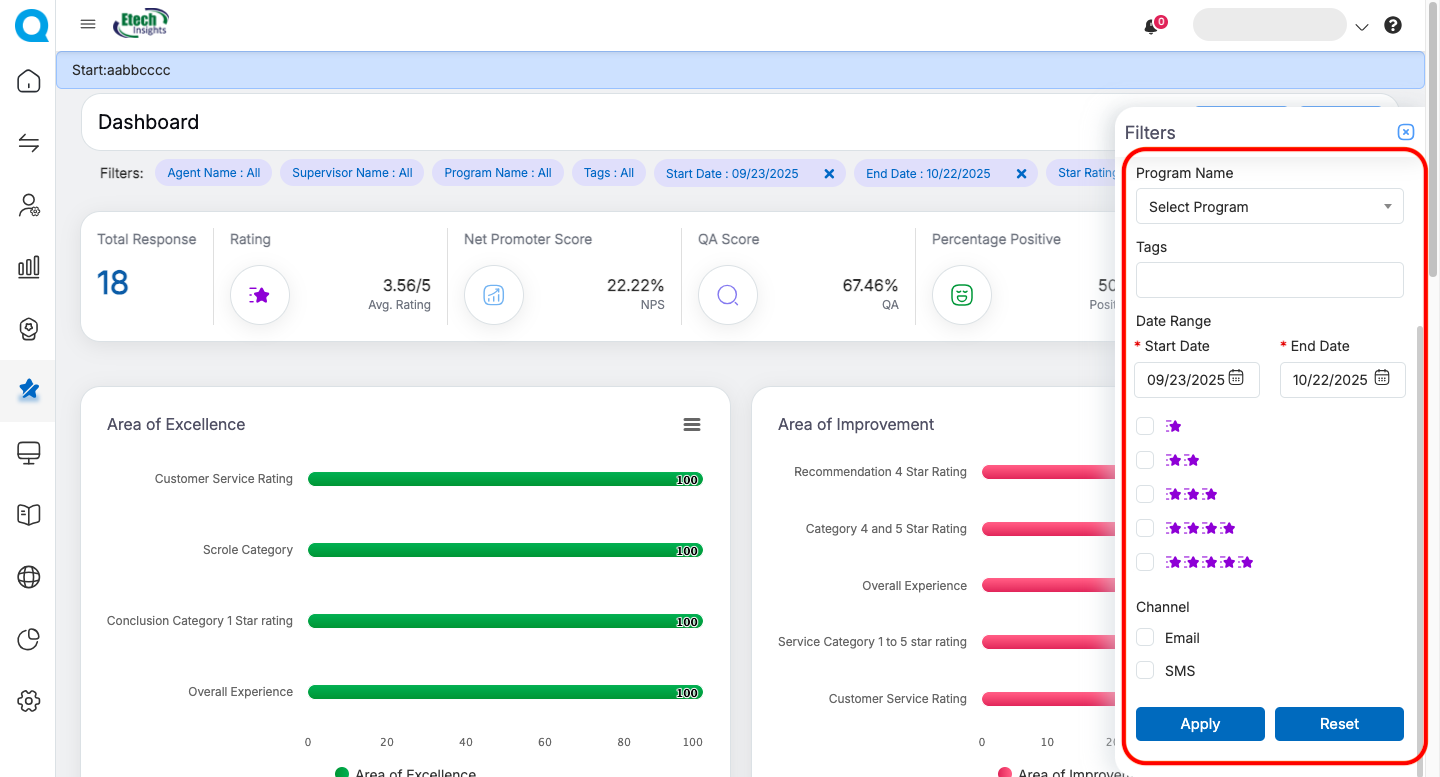1440x777 pixels.
Task: Expand the Select Program dropdown
Action: click(1269, 207)
